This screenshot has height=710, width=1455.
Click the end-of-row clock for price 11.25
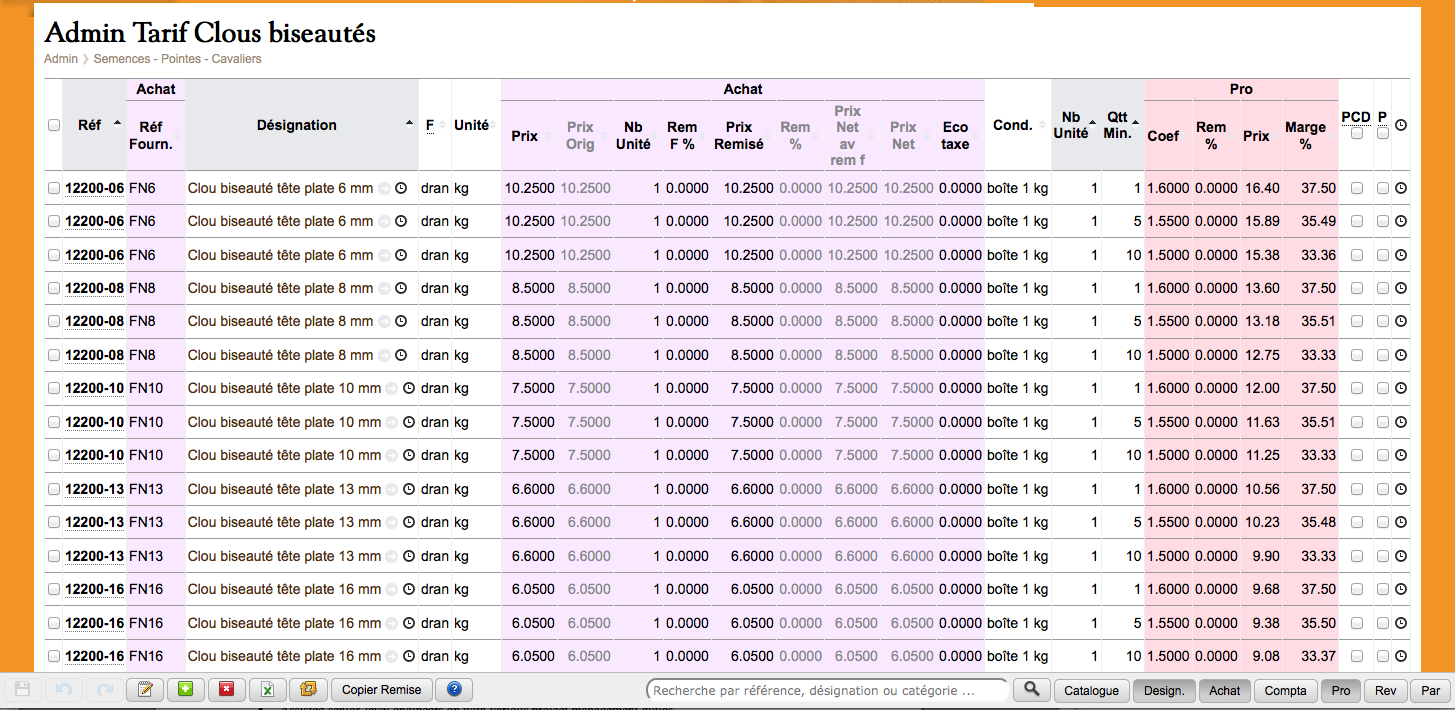1401,455
